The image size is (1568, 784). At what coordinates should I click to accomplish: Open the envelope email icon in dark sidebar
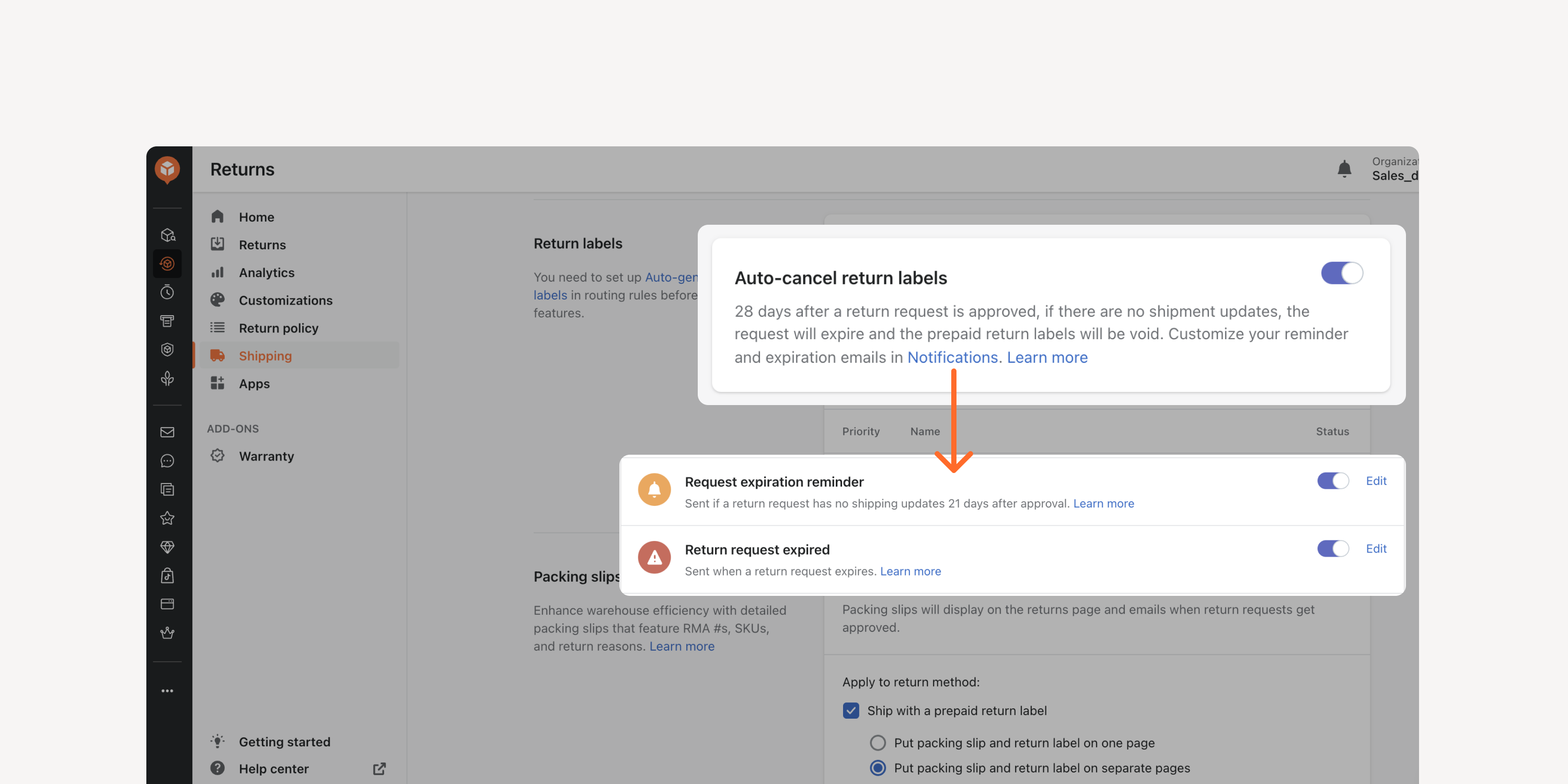167,432
